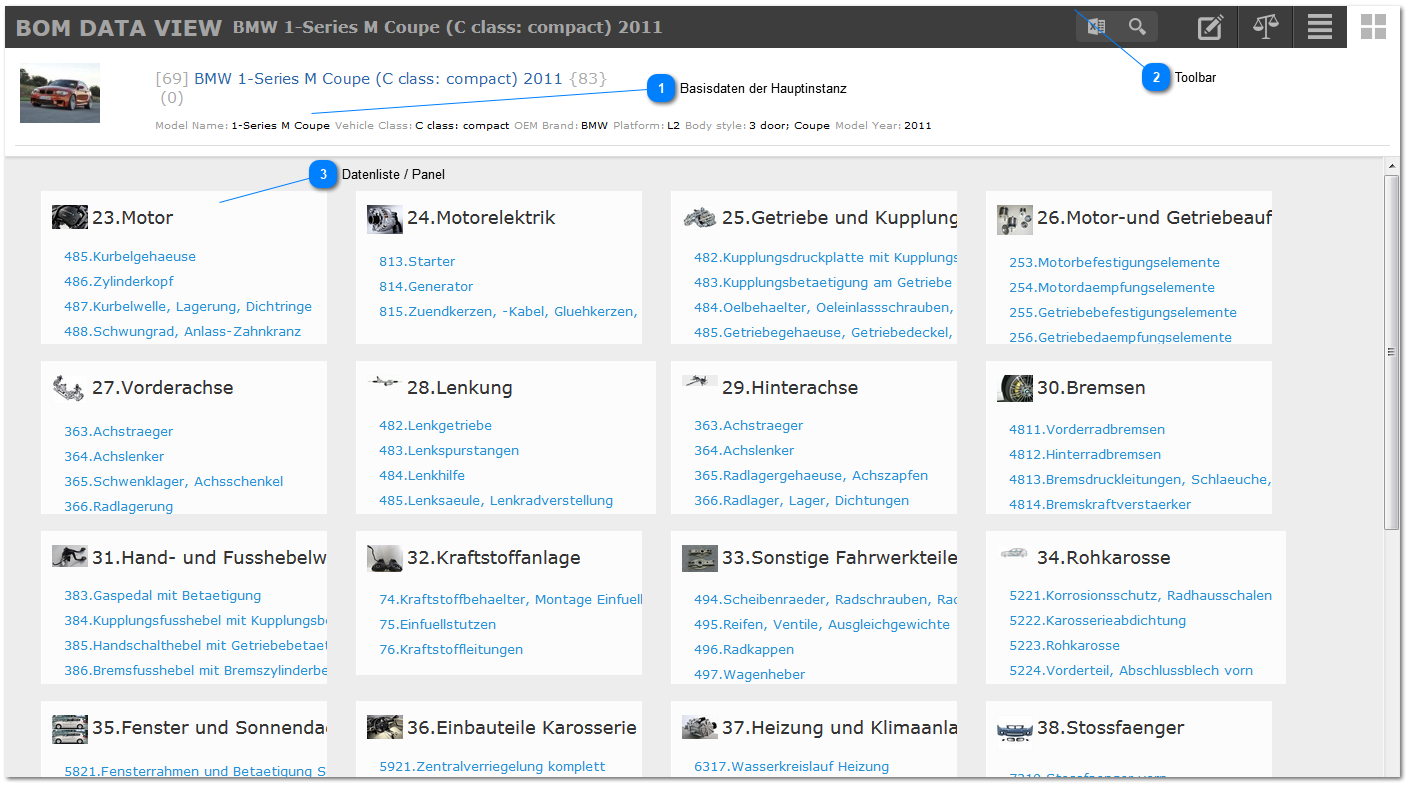Viewport: 1409px width, 786px height.
Task: Open compare via balance scale icon
Action: pos(1266,27)
